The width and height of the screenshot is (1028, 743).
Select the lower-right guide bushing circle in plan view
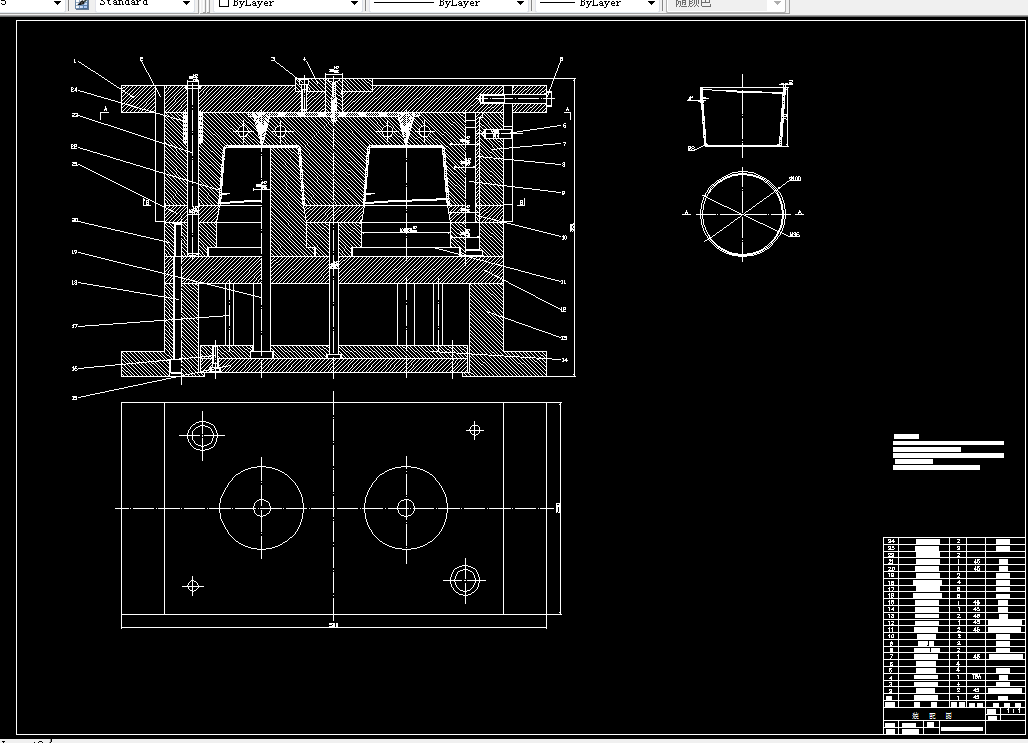pyautogui.click(x=465, y=580)
